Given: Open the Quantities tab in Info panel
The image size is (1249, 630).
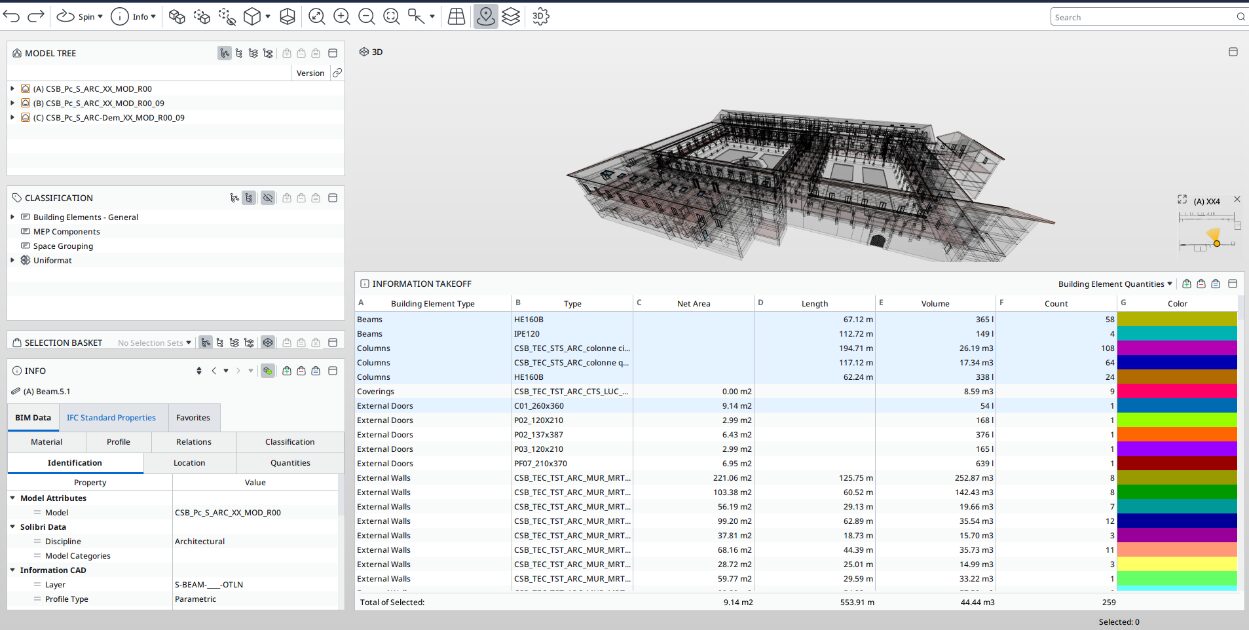Looking at the screenshot, I should 290,463.
